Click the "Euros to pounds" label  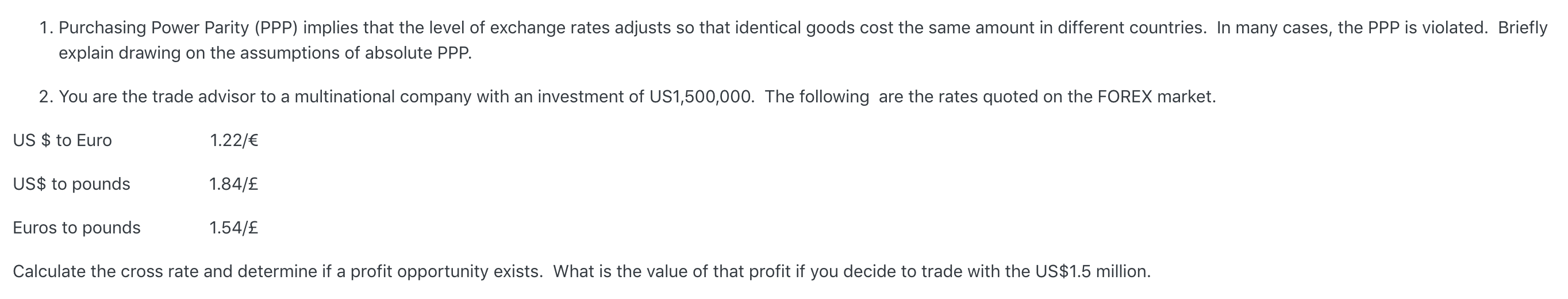[76, 228]
